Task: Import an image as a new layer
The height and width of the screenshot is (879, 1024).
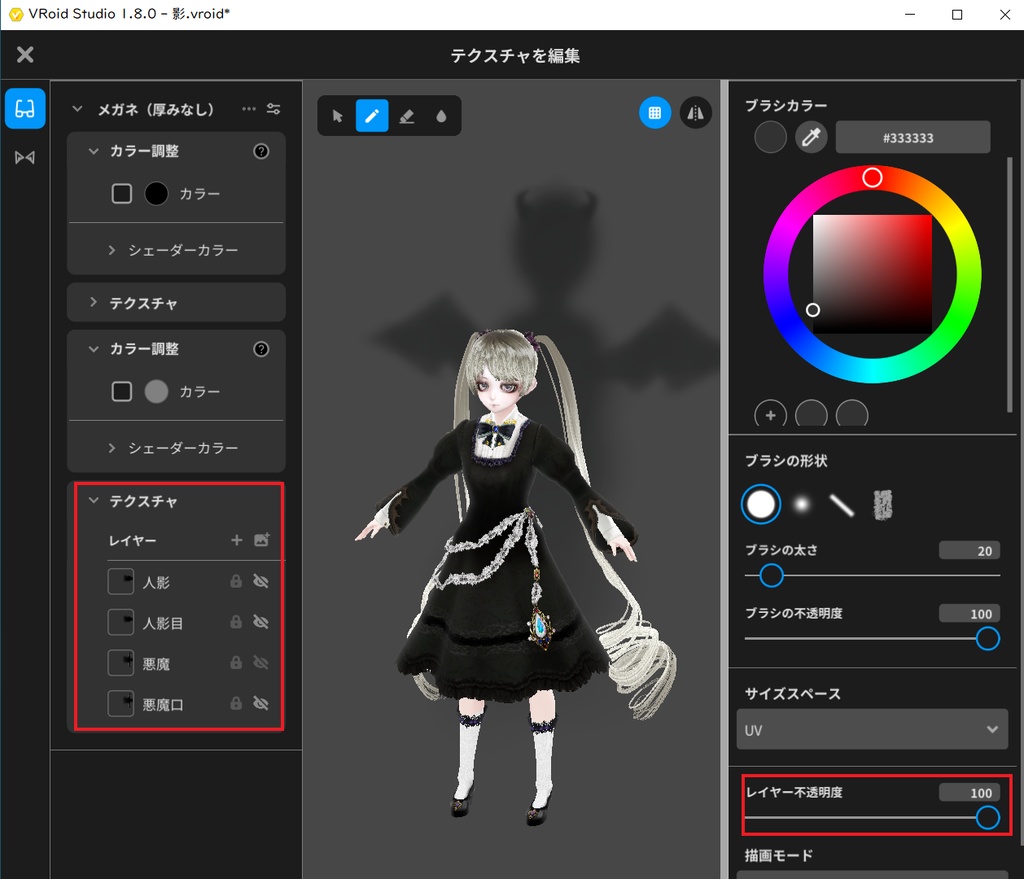Action: click(262, 540)
